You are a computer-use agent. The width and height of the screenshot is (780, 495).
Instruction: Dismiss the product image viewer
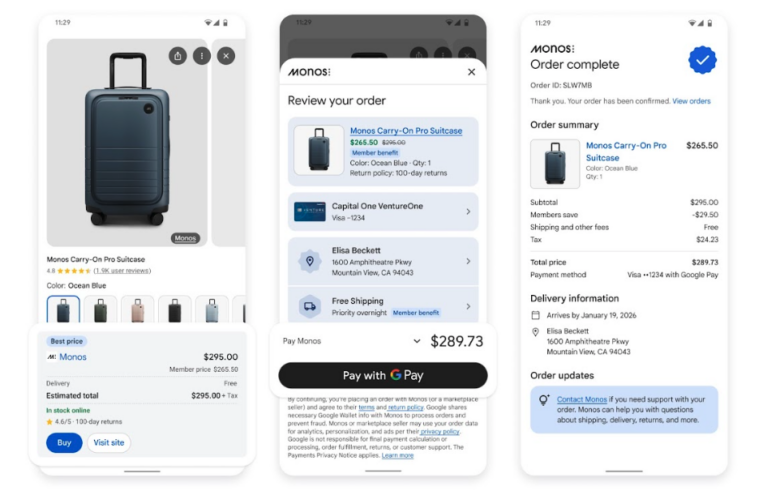226,56
